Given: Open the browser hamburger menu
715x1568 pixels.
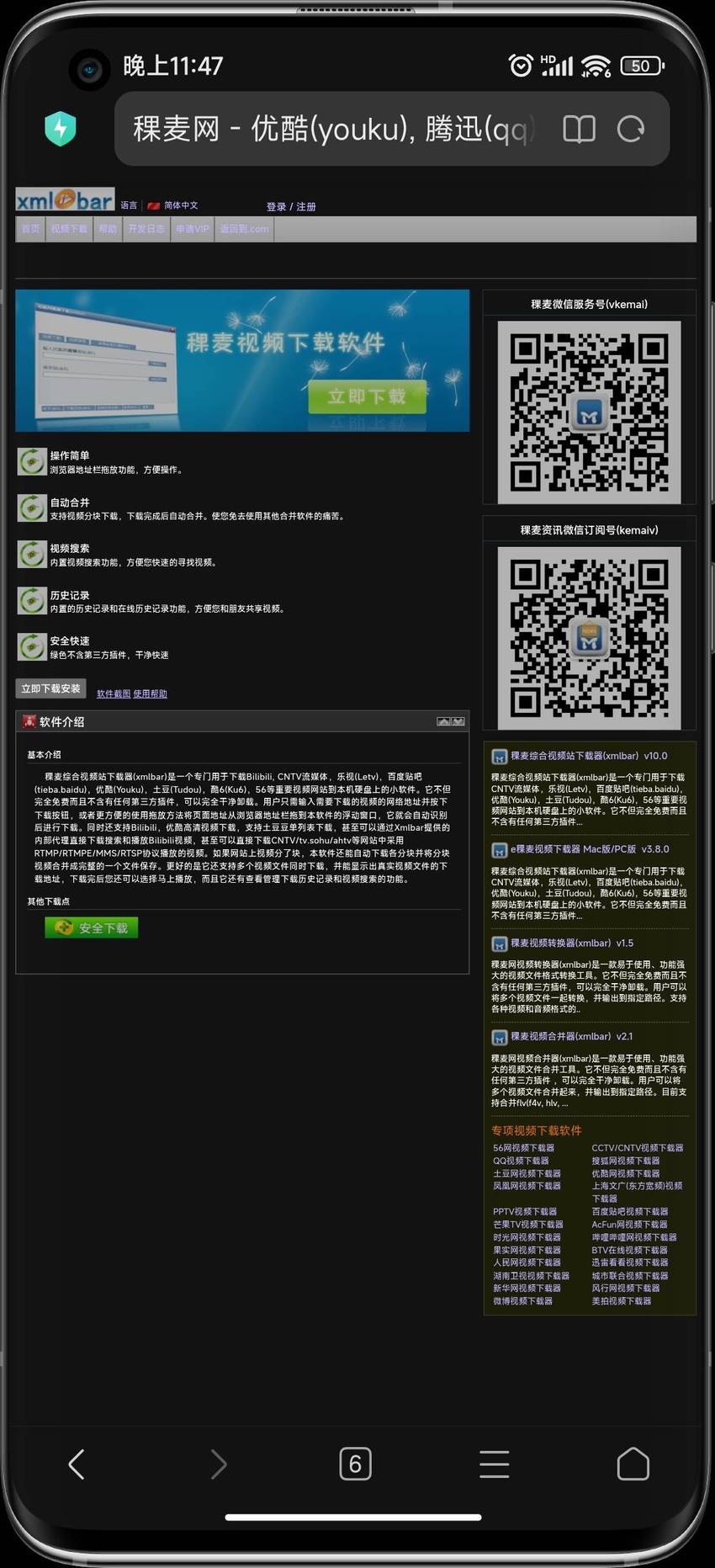Looking at the screenshot, I should (495, 1464).
